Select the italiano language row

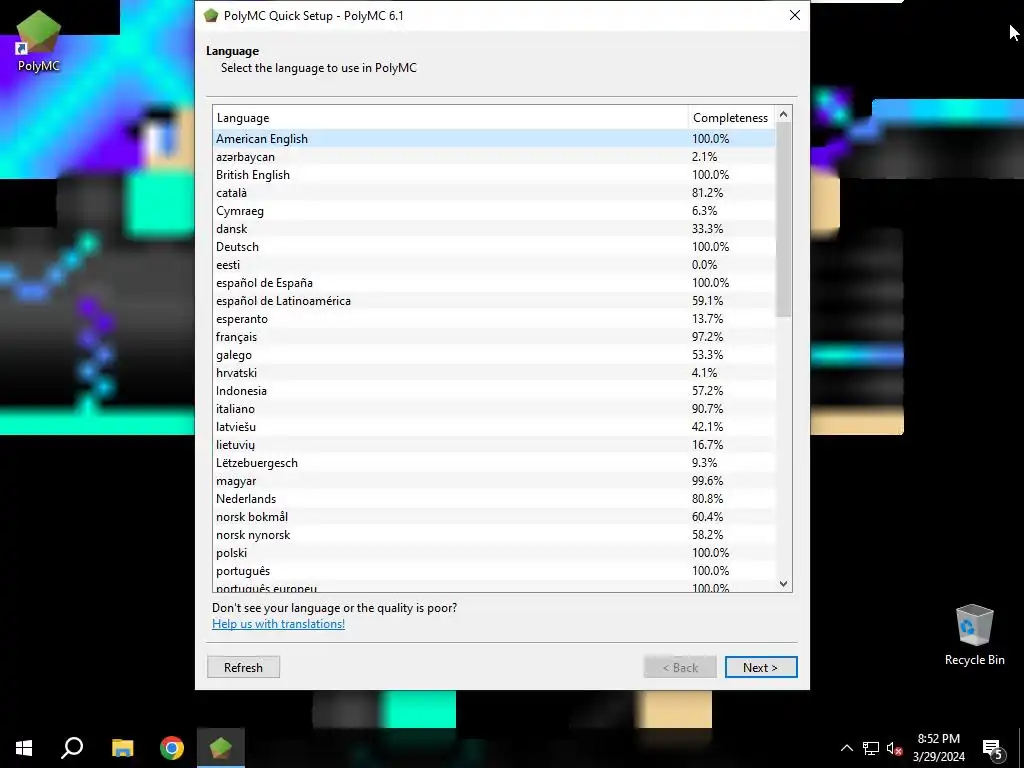(x=494, y=409)
